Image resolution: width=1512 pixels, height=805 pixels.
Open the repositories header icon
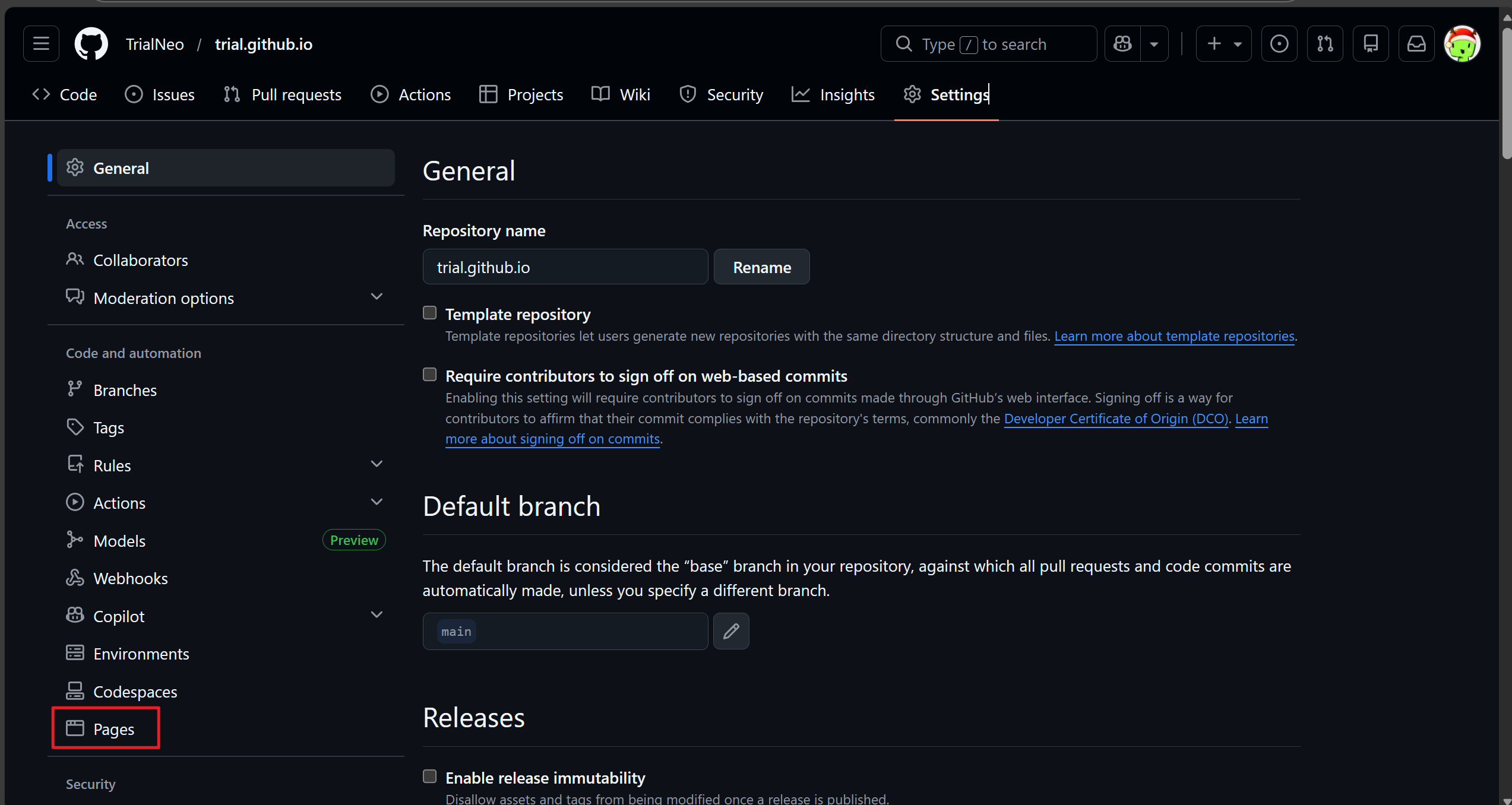1371,43
